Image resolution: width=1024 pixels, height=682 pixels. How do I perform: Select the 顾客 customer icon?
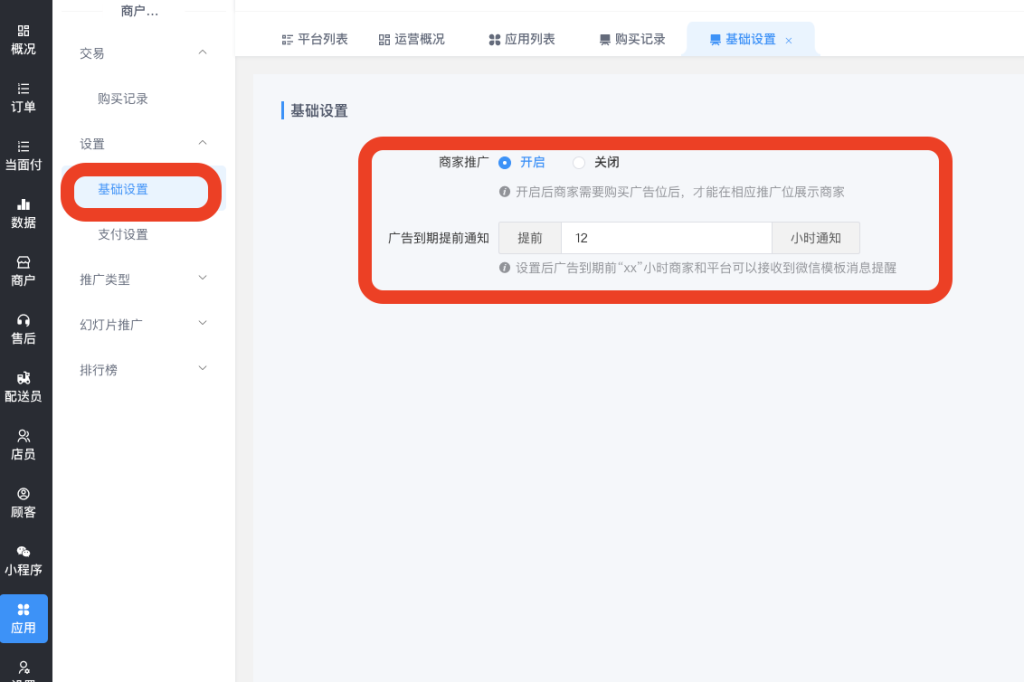coord(23,494)
